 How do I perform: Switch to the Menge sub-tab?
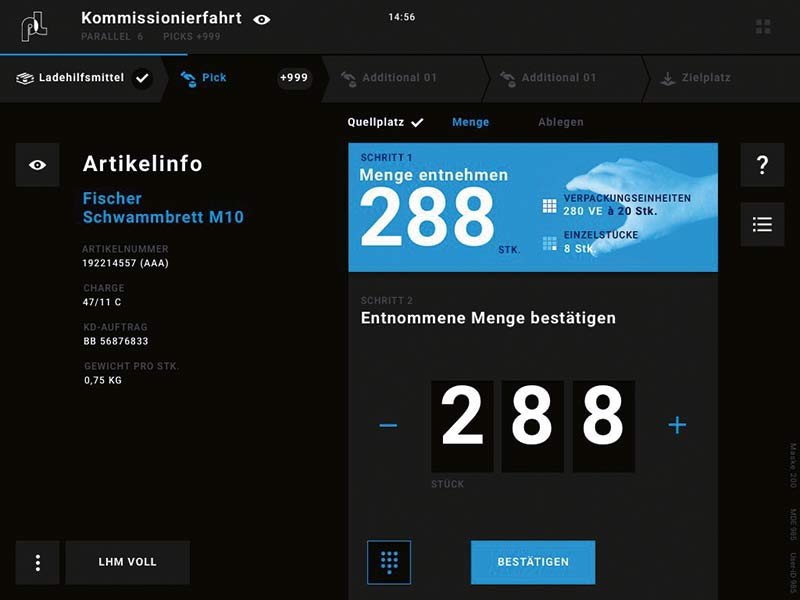(470, 122)
